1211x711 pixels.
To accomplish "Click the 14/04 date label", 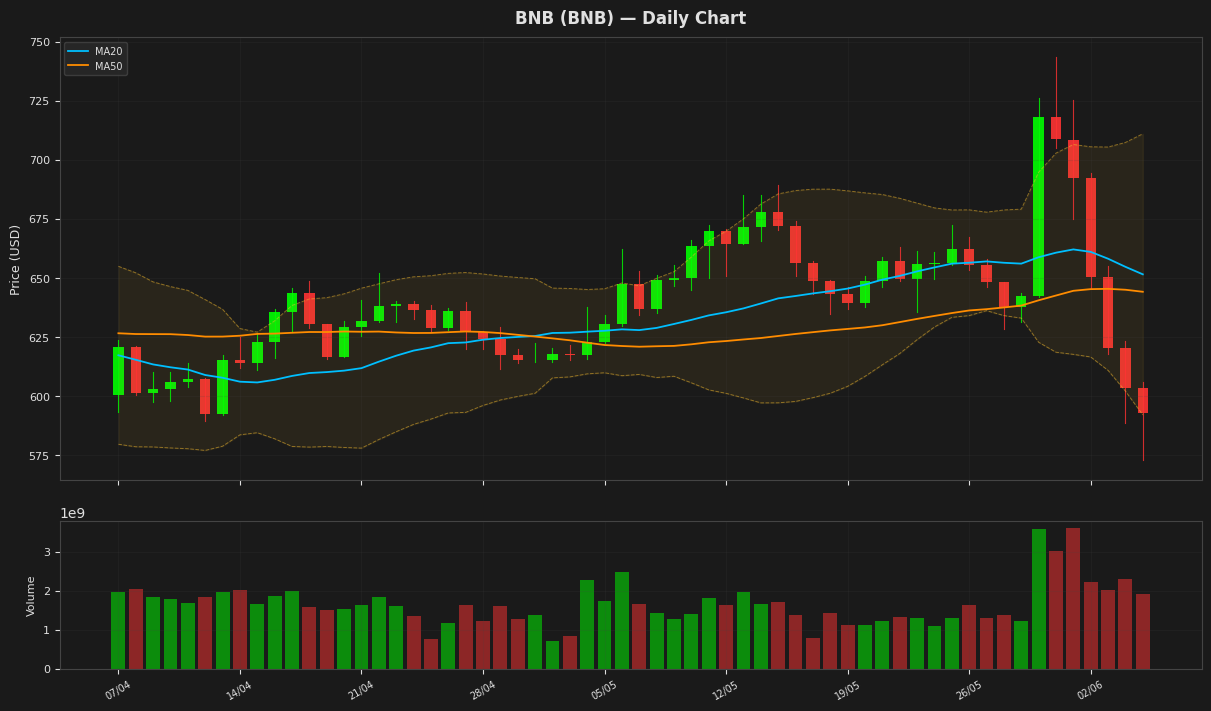I will pyautogui.click(x=238, y=690).
